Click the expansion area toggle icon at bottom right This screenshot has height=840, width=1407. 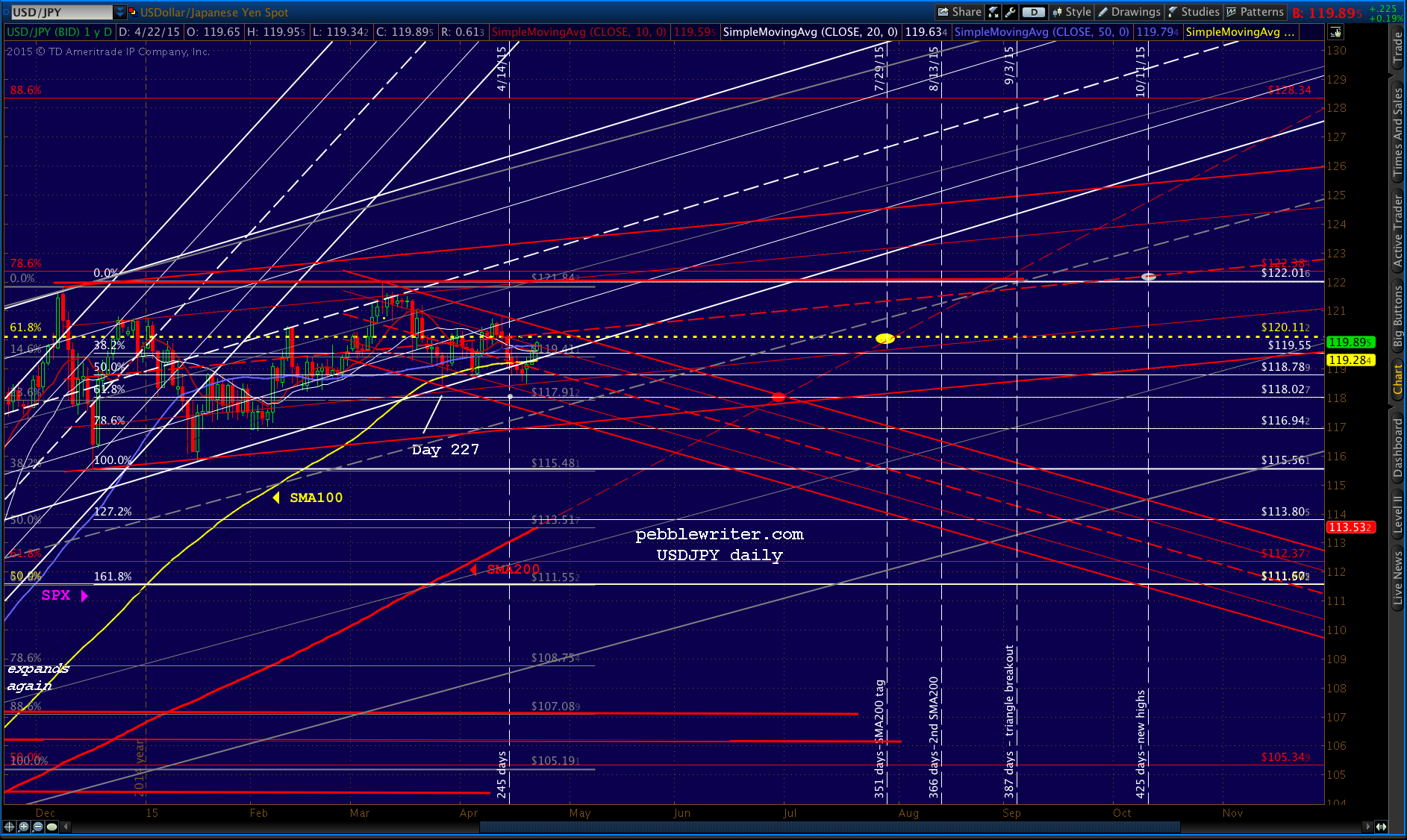pos(1382,827)
